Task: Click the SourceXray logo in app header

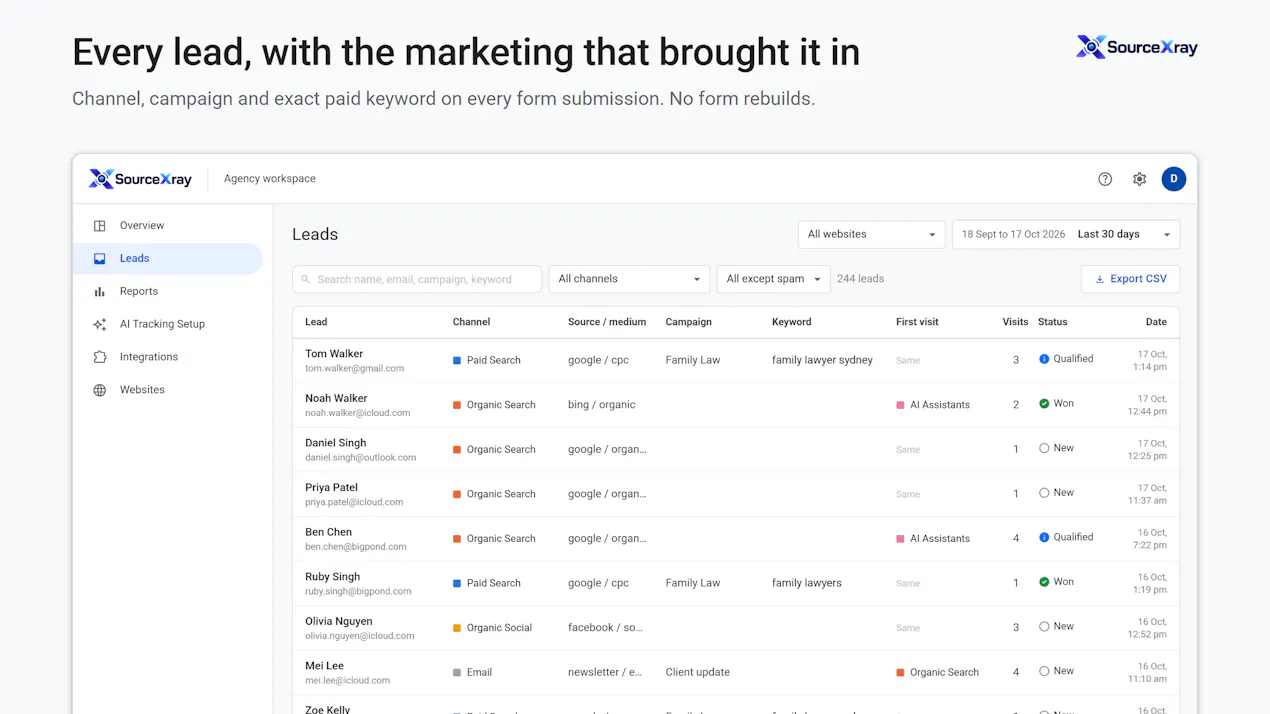Action: click(140, 179)
